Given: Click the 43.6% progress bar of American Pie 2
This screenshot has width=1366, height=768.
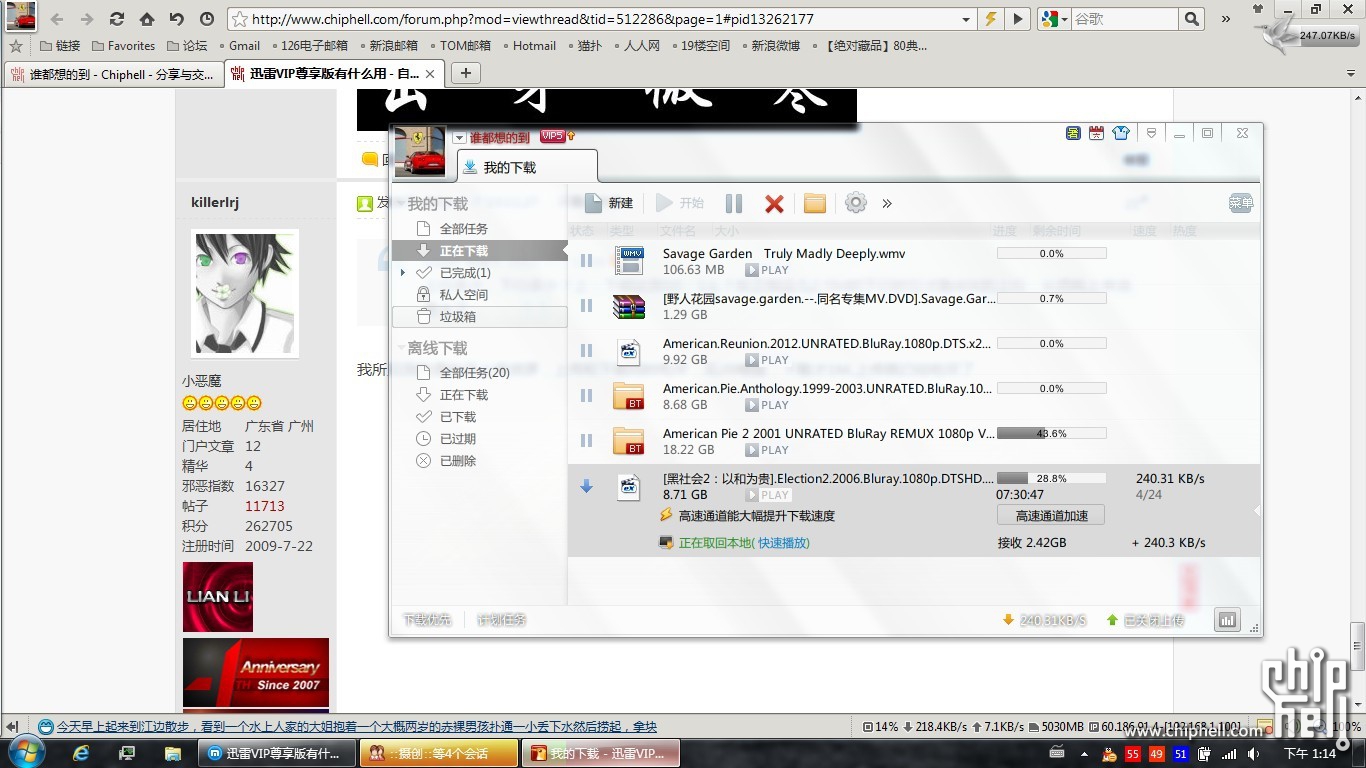Looking at the screenshot, I should [x=1051, y=434].
